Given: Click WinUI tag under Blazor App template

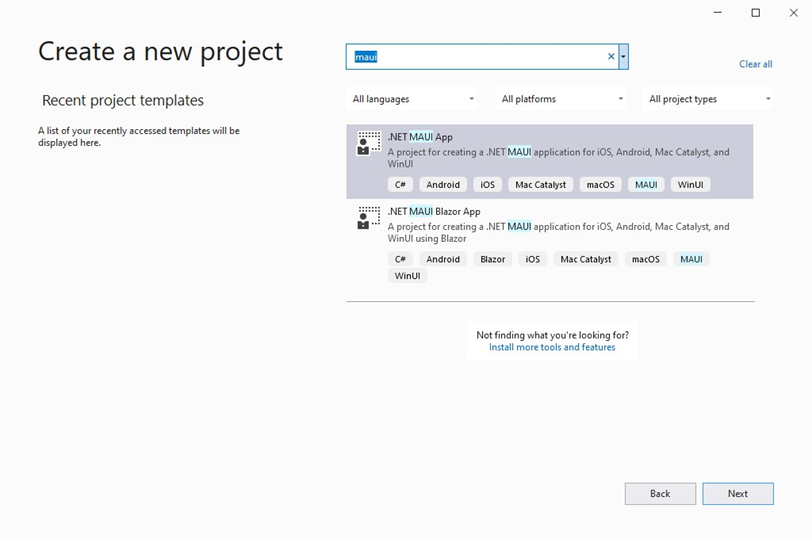Looking at the screenshot, I should click(x=407, y=276).
